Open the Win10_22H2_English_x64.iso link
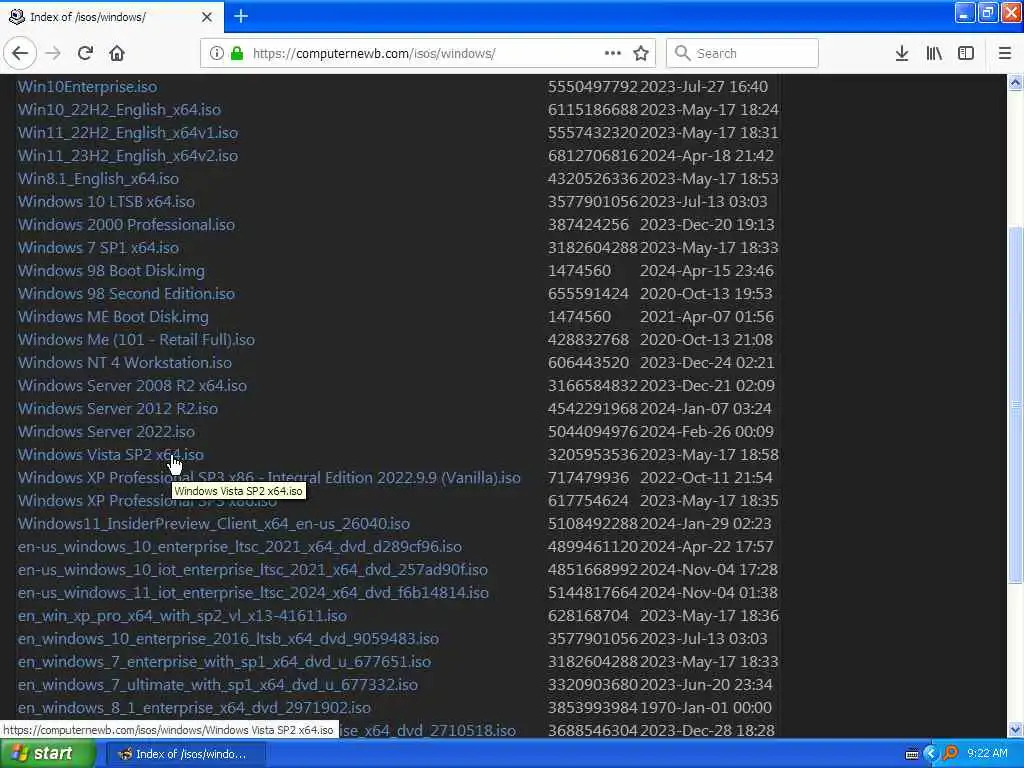Screen dimensions: 1024x768 [119, 110]
